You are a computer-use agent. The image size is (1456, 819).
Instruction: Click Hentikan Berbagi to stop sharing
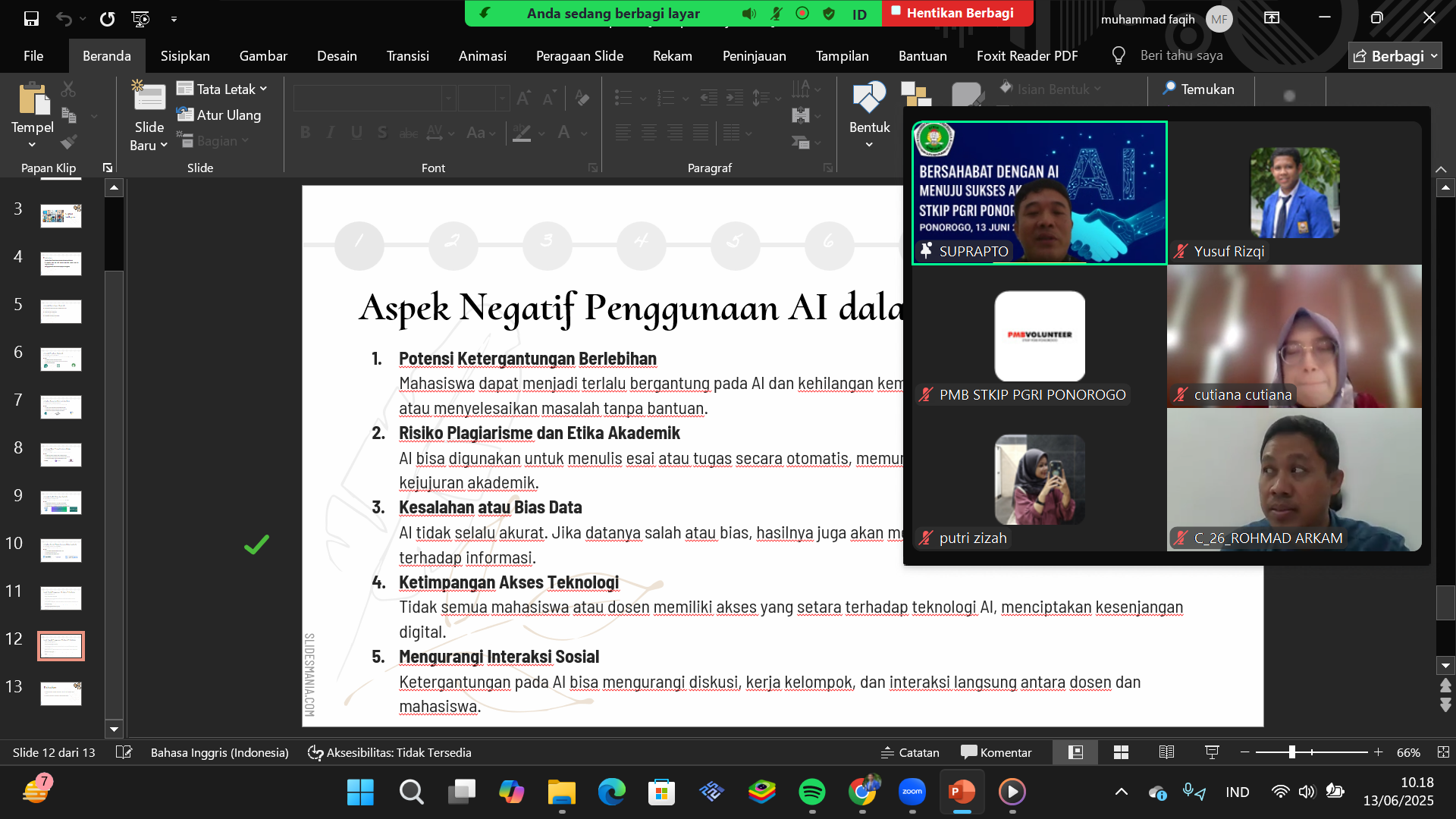tap(958, 13)
